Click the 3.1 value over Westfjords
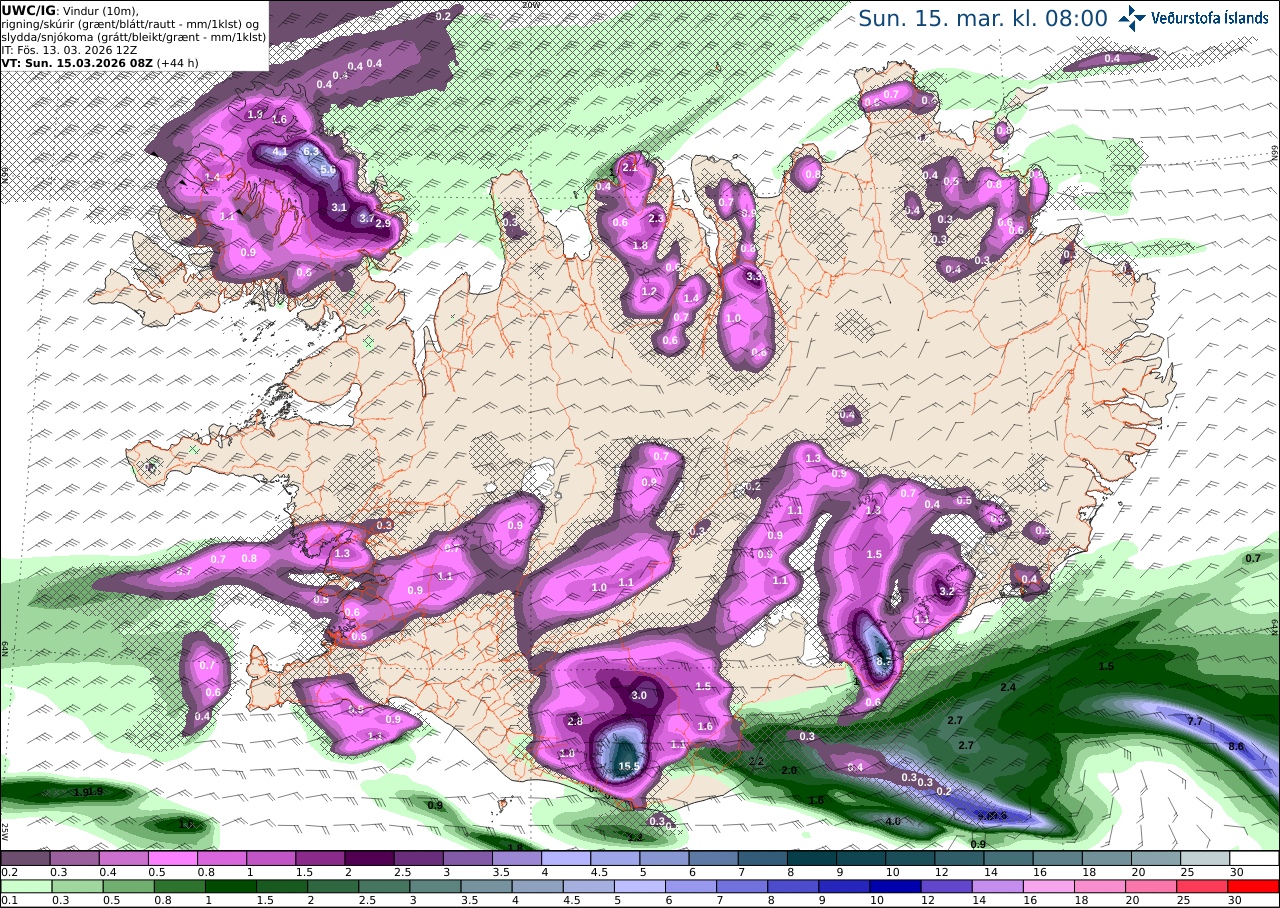 (x=338, y=208)
